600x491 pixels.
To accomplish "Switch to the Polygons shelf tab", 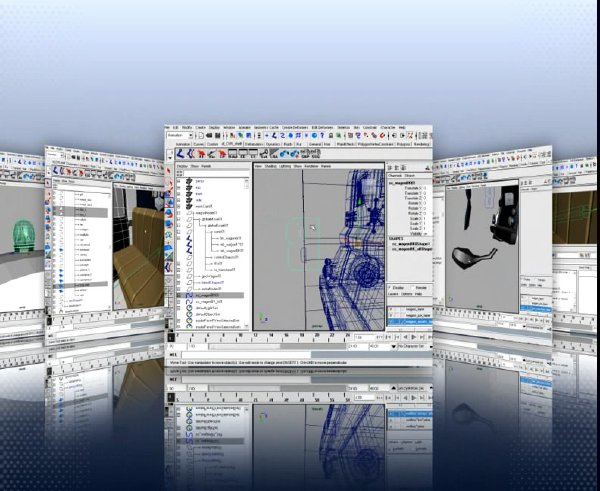I will (x=403, y=144).
